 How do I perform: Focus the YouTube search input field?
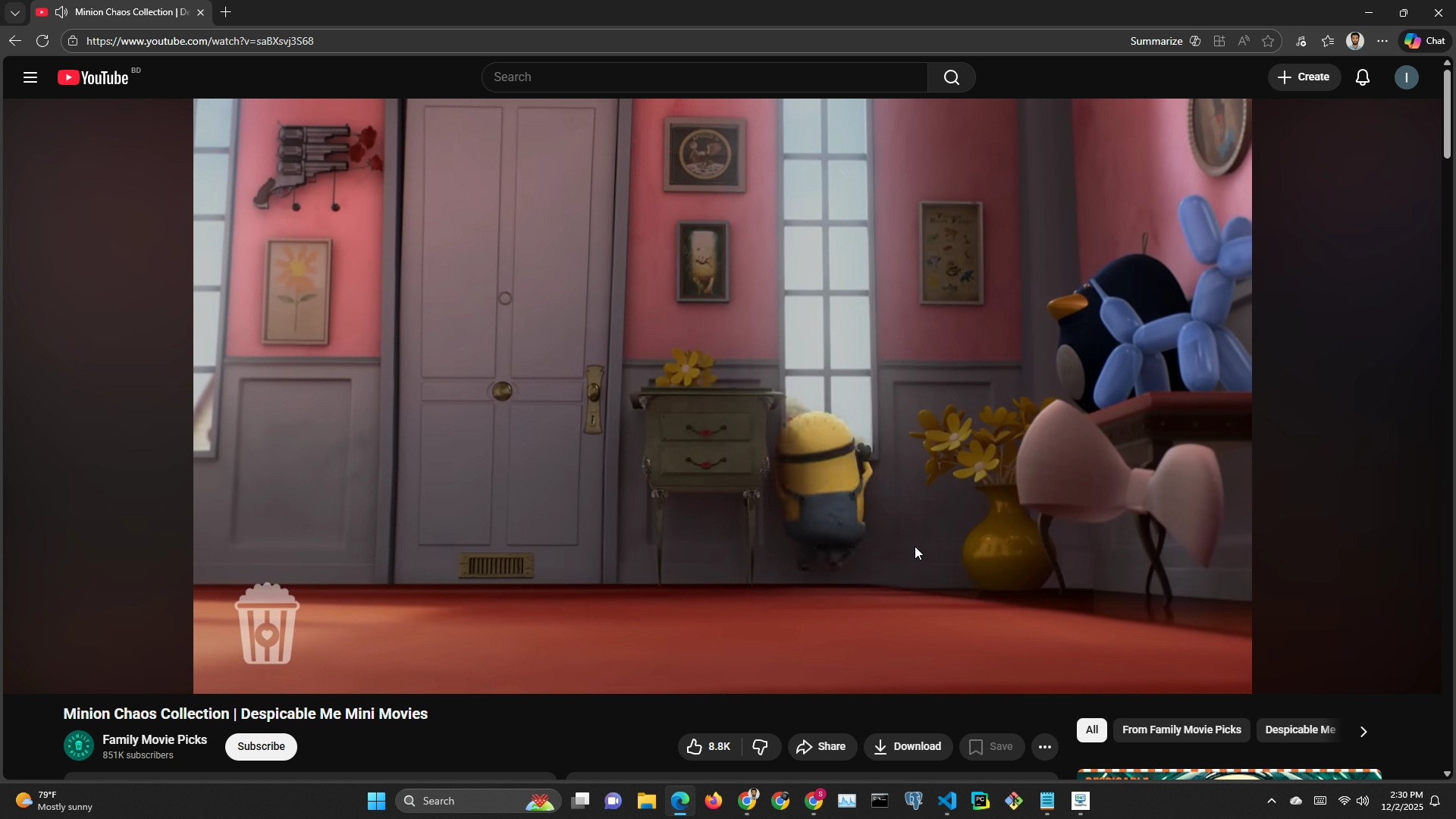coord(704,77)
